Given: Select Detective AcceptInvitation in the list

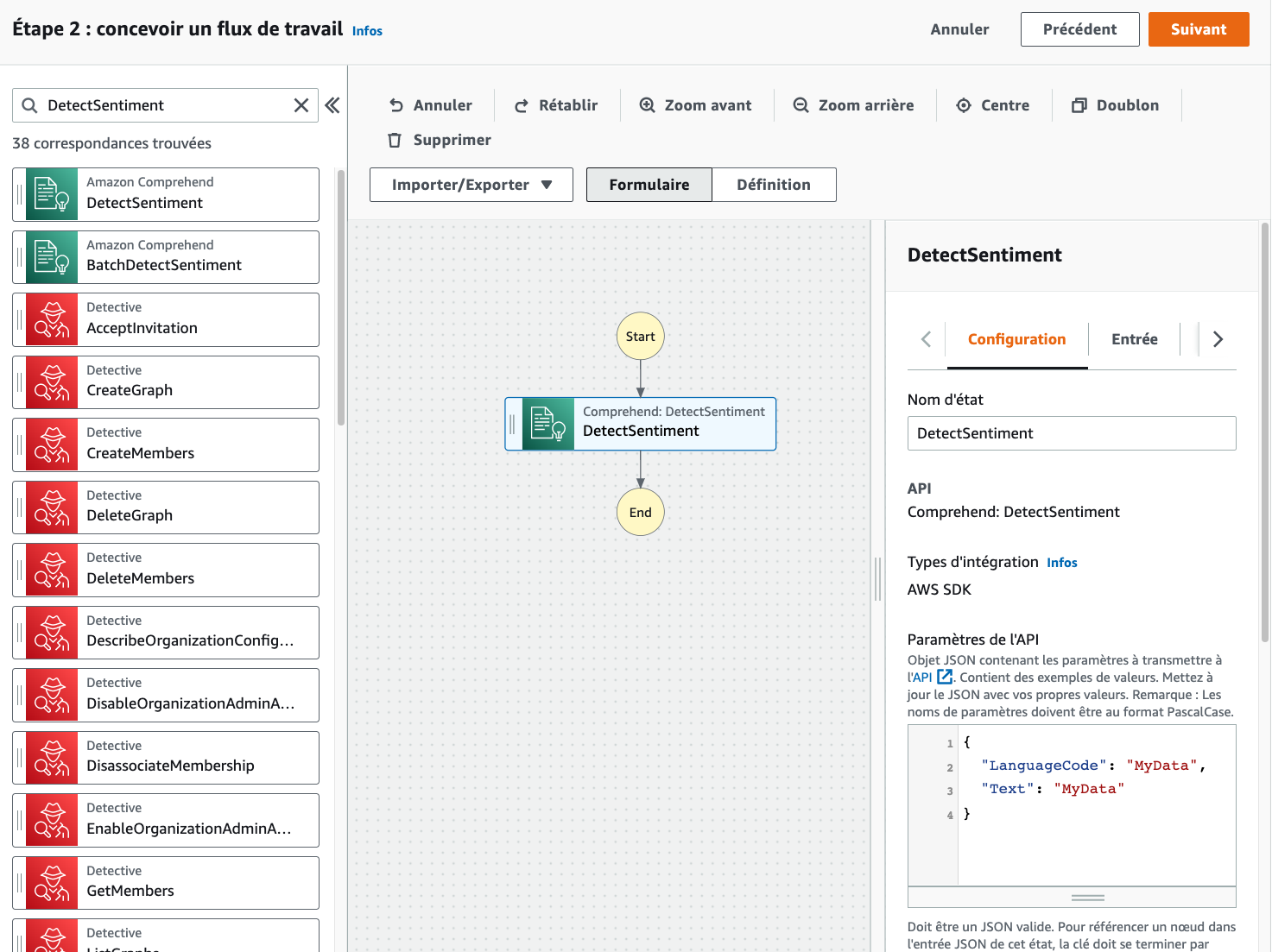Looking at the screenshot, I should (x=166, y=320).
